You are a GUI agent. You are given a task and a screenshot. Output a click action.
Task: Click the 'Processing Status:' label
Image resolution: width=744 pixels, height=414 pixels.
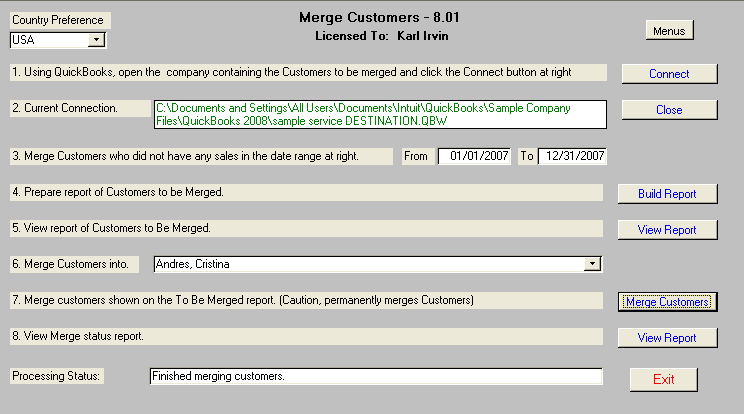click(56, 376)
